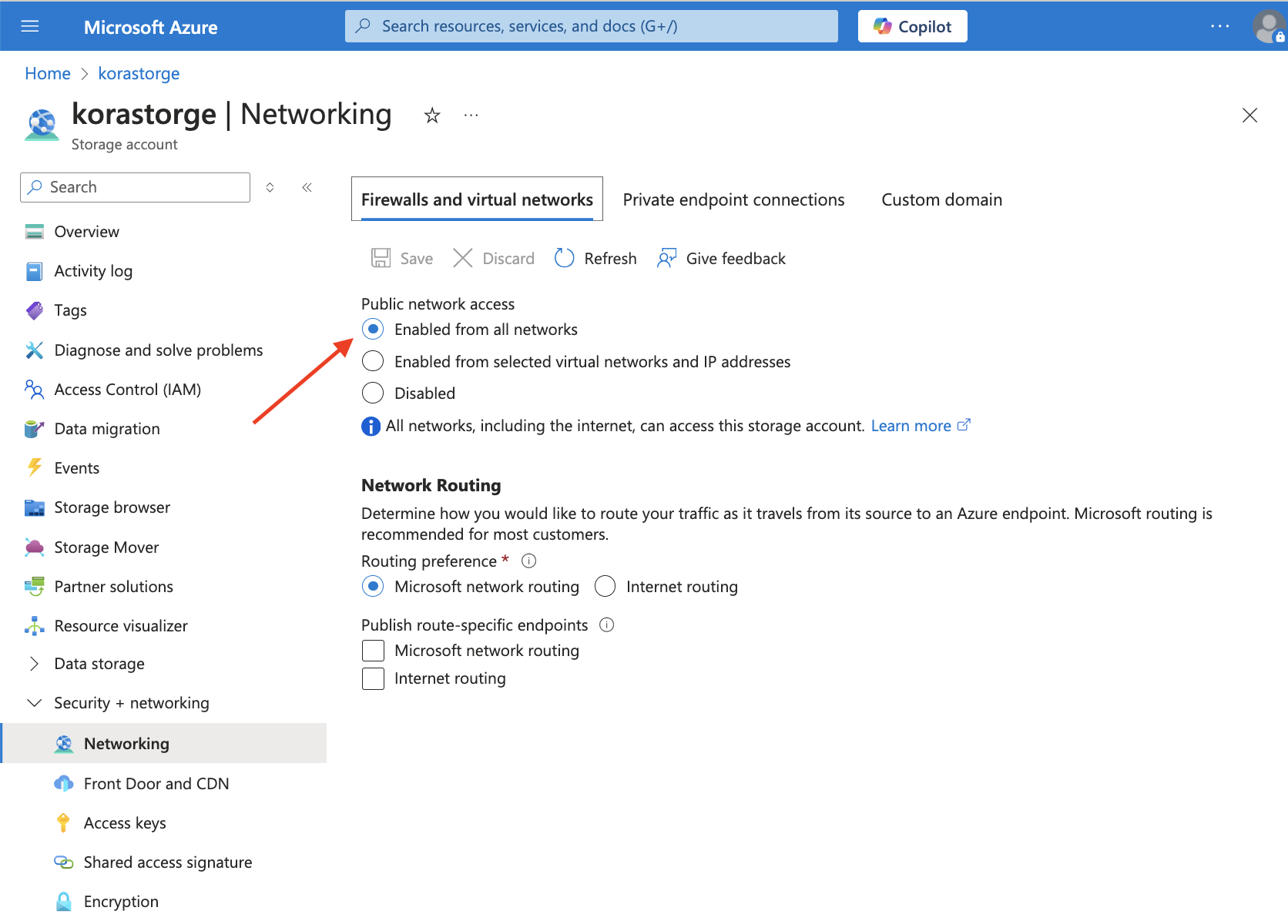1288x924 pixels.
Task: Click Publish route-specific endpoints info icon
Action: [x=607, y=624]
